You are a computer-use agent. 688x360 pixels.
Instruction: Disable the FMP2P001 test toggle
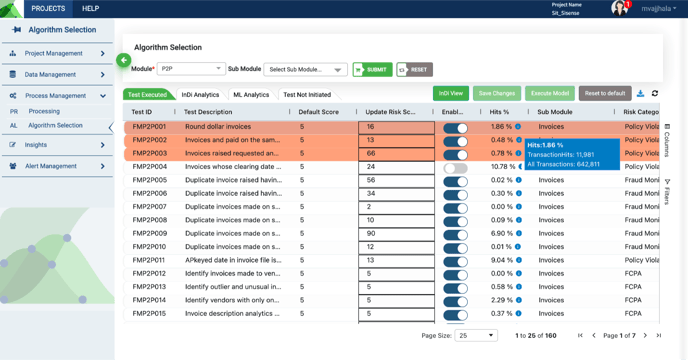pos(455,128)
